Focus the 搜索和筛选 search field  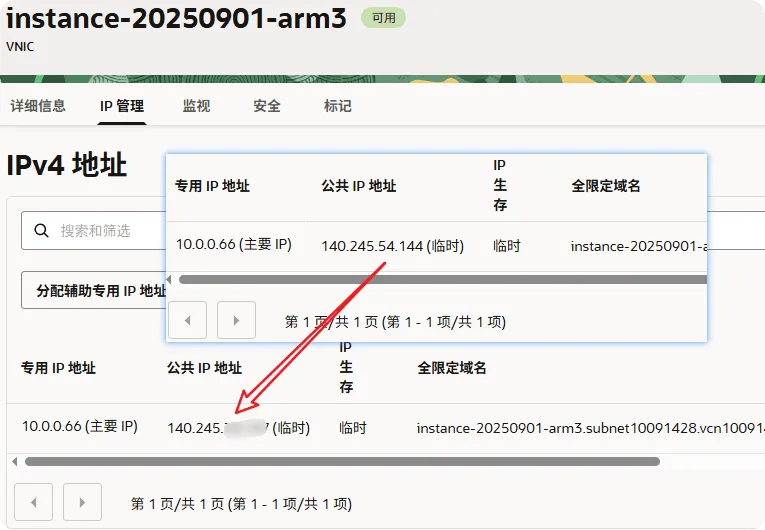[x=94, y=230]
